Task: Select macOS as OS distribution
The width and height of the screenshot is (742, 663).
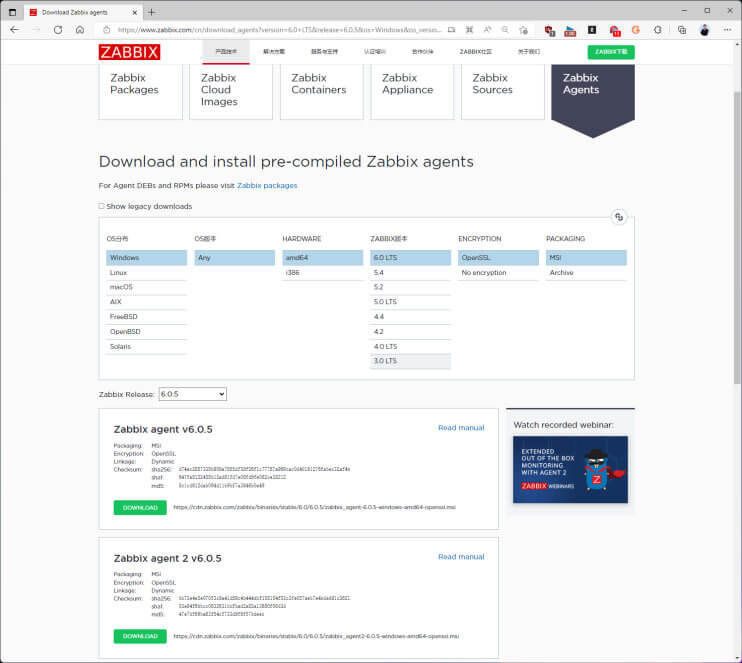Action: click(146, 287)
